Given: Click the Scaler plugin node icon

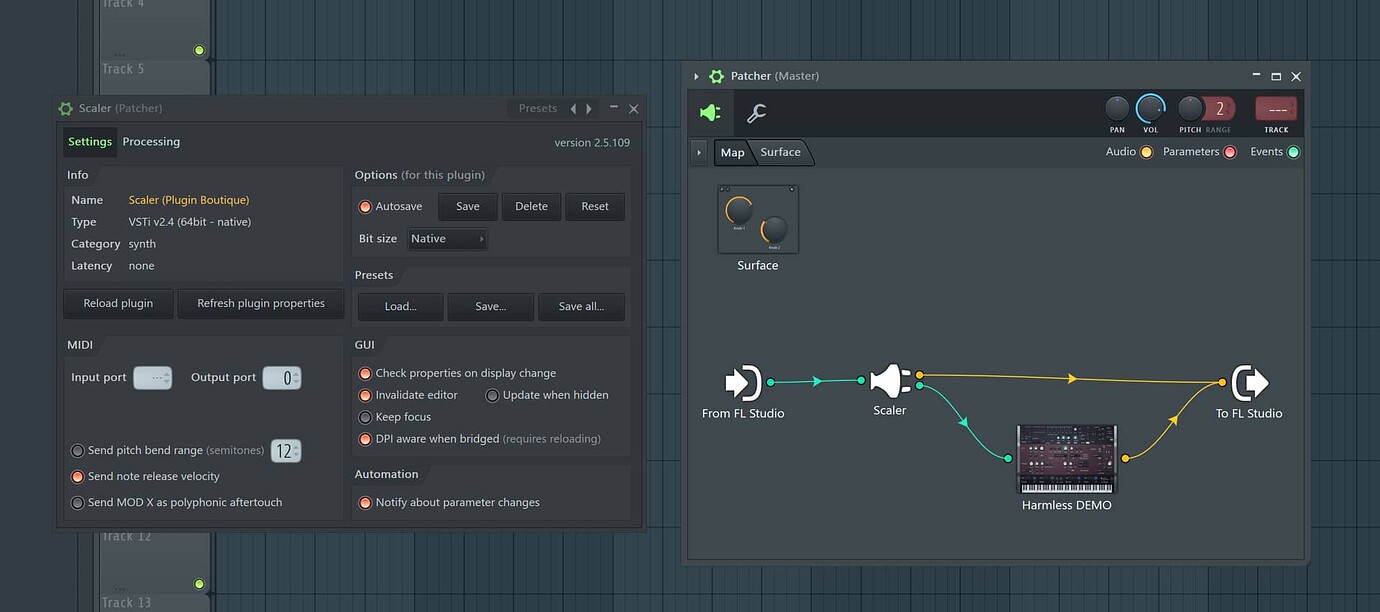Looking at the screenshot, I should click(889, 382).
